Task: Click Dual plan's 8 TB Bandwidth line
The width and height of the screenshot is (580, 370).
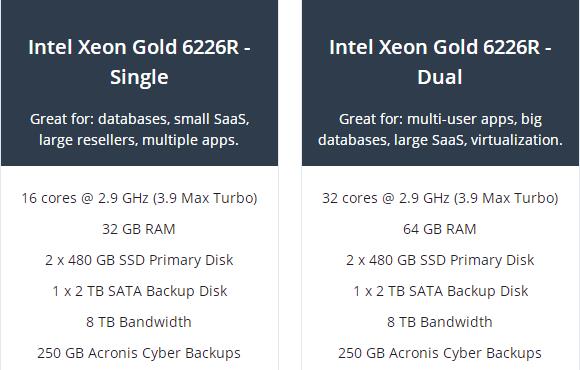Action: 440,322
